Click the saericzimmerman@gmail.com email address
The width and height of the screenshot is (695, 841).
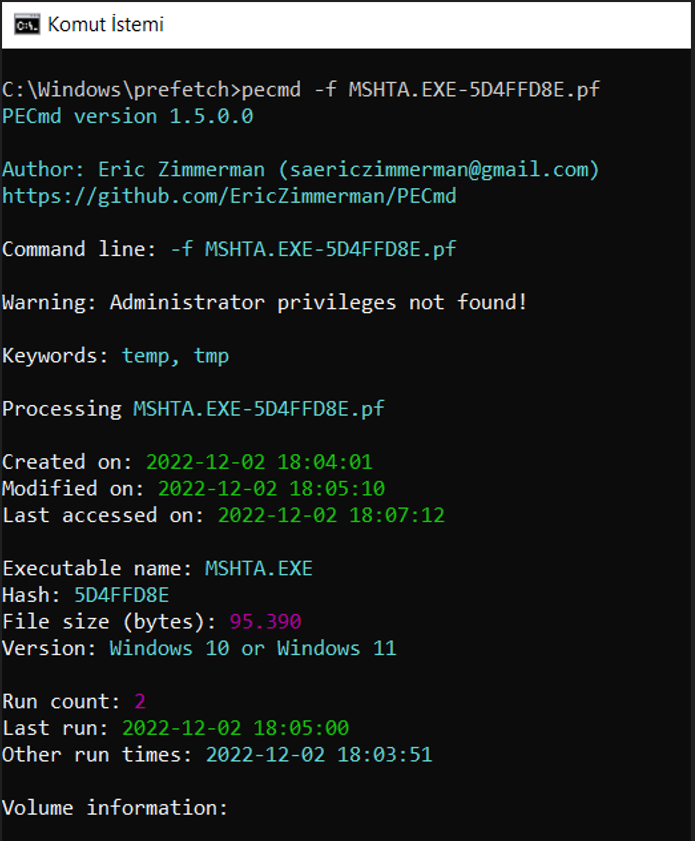(439, 169)
